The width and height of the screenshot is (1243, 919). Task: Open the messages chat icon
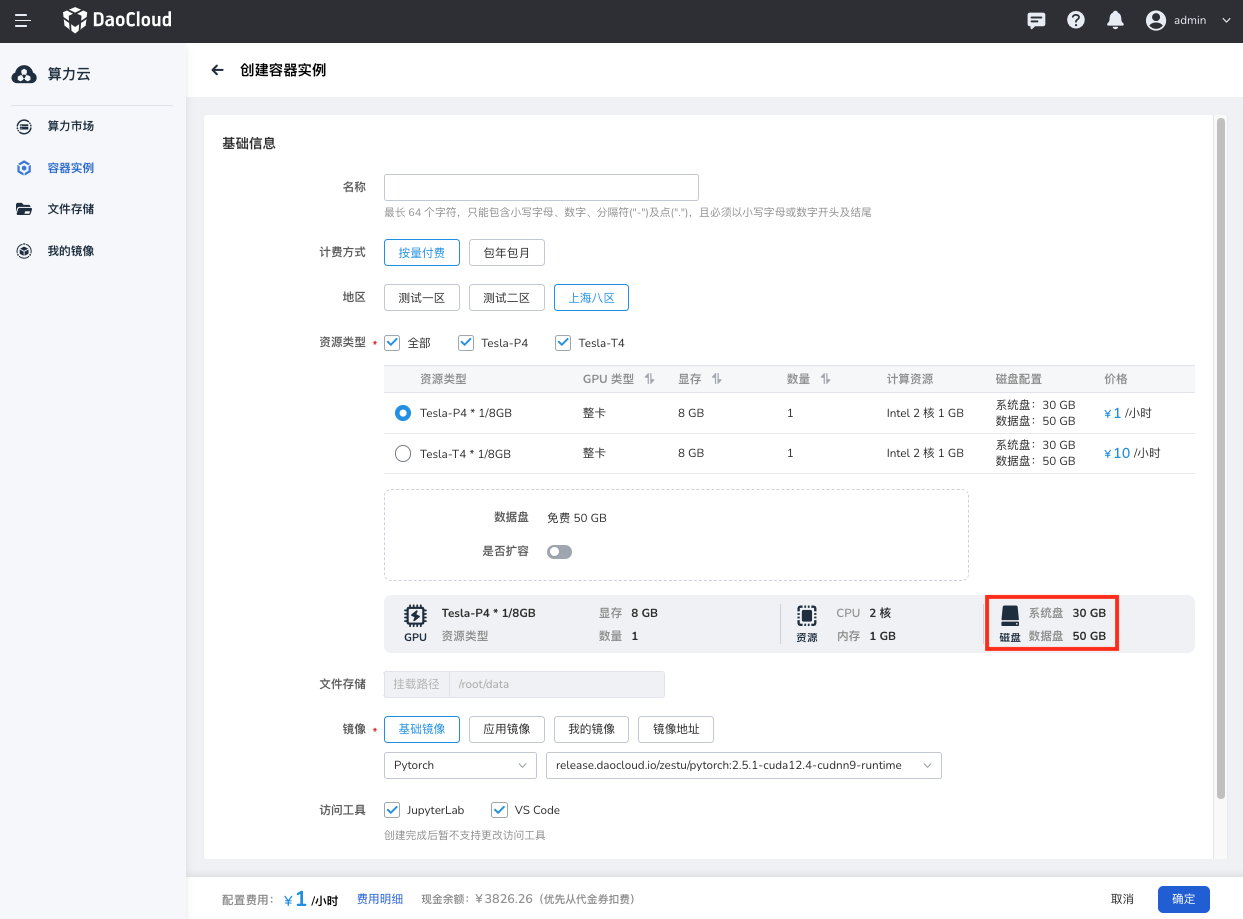[1037, 20]
